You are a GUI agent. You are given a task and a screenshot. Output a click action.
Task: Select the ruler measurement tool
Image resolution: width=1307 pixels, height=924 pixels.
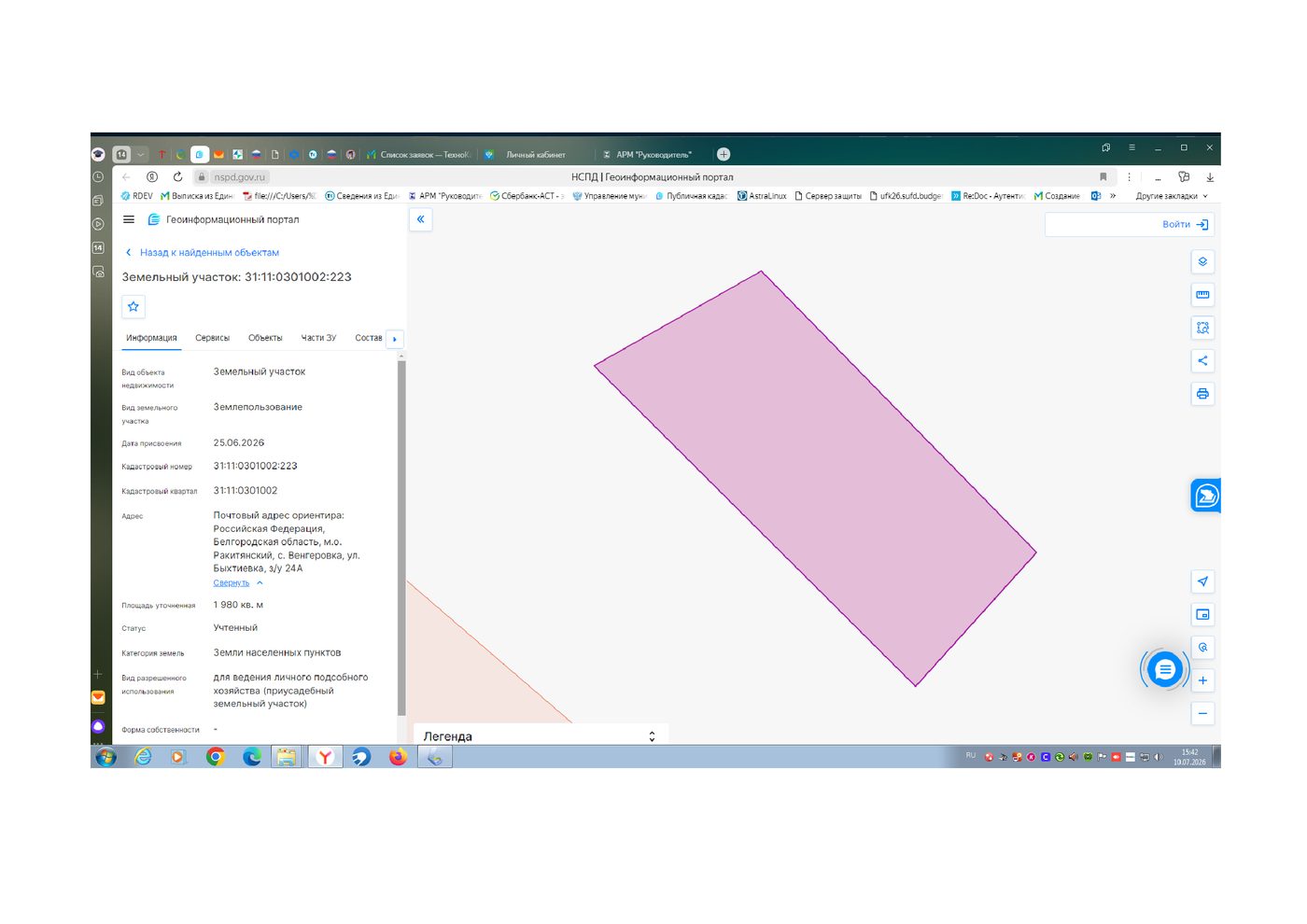tap(1202, 295)
